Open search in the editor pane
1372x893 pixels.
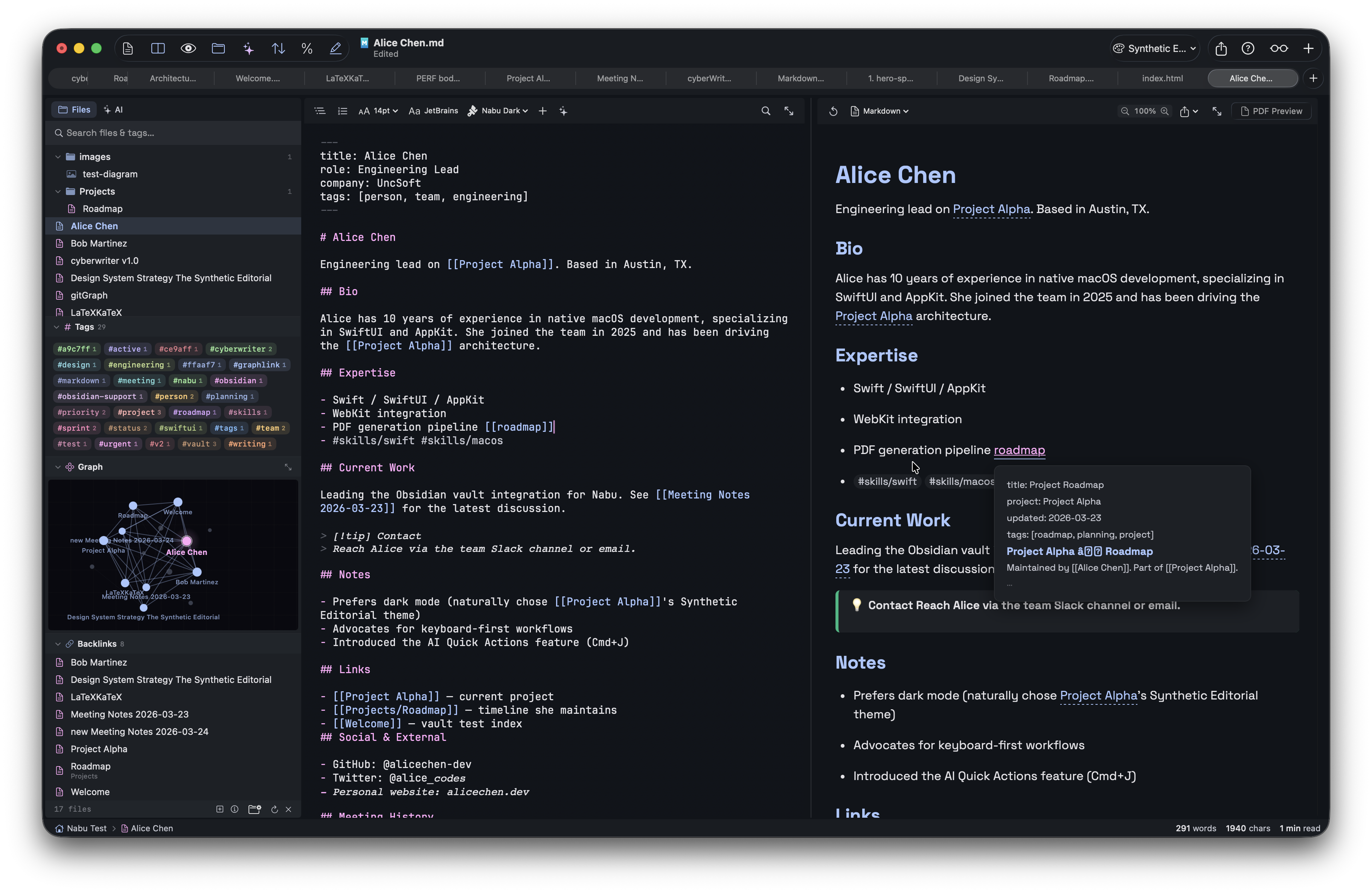click(x=765, y=111)
